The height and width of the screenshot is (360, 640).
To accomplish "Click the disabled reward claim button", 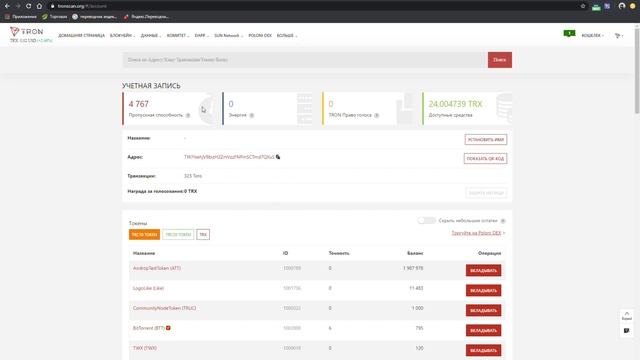I will (x=486, y=193).
